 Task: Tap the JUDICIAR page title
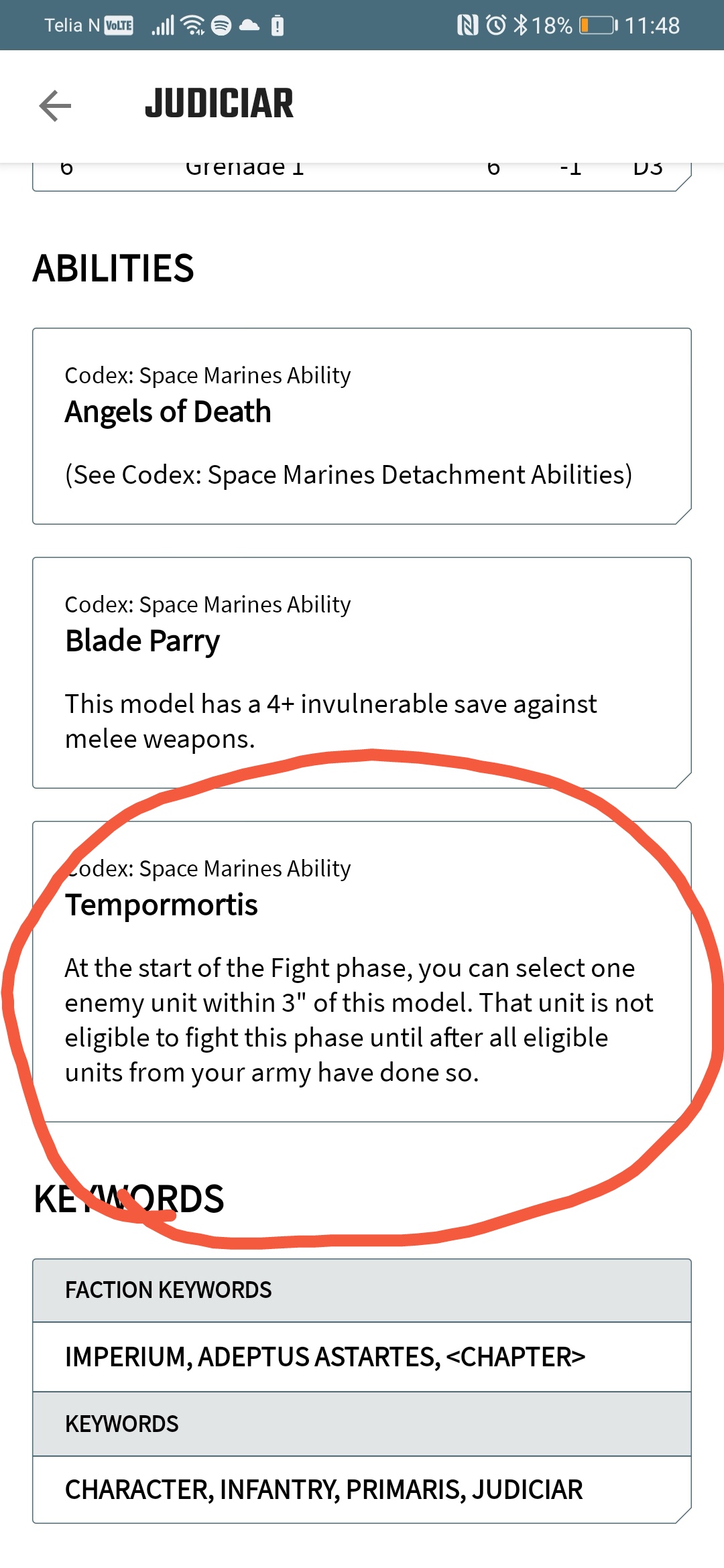[219, 104]
